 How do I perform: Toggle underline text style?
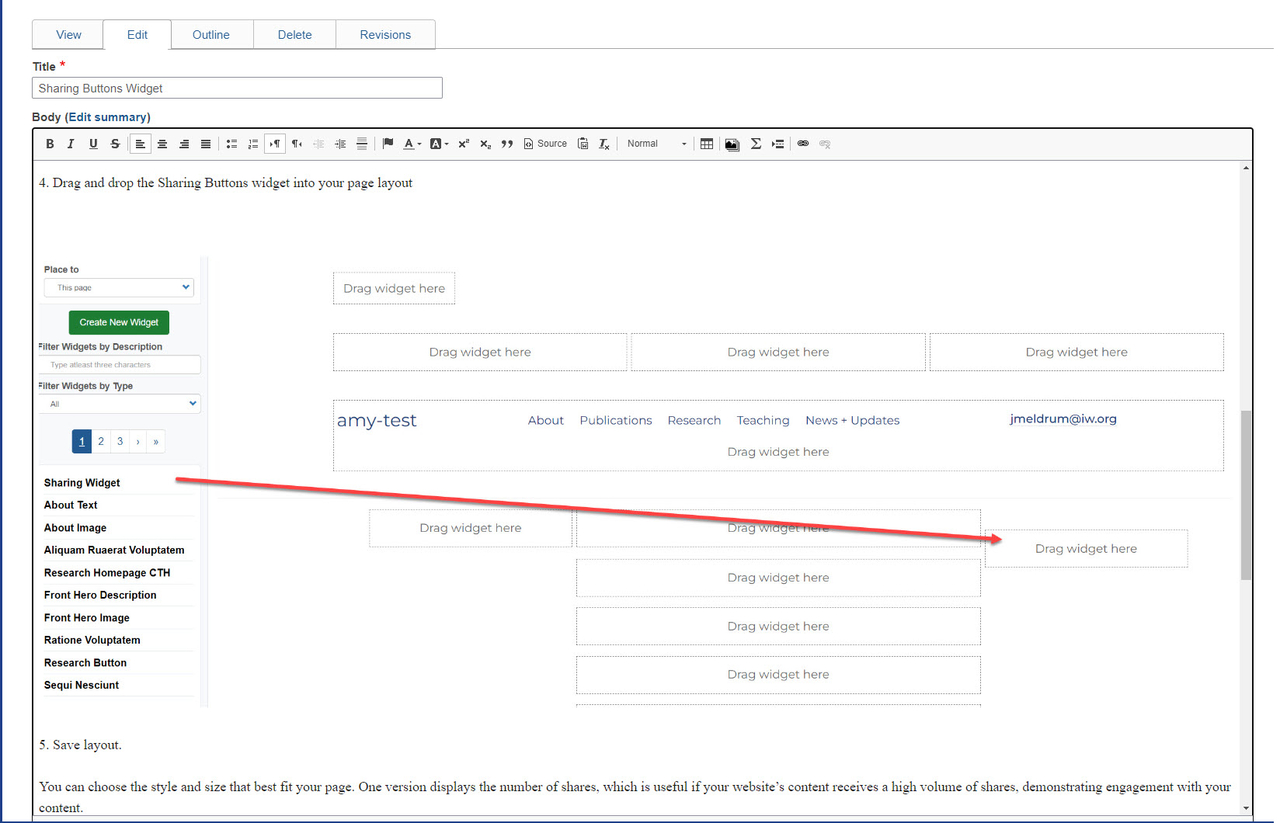point(93,144)
